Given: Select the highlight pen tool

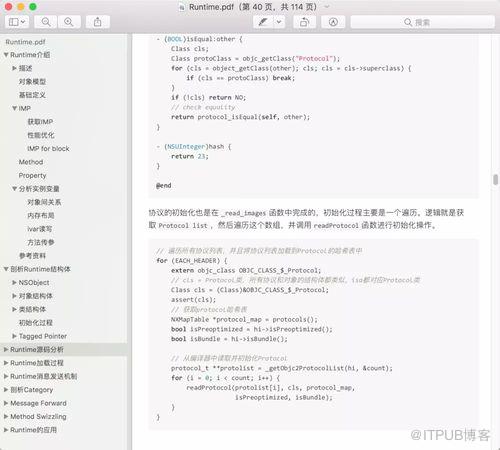Looking at the screenshot, I should [263, 22].
